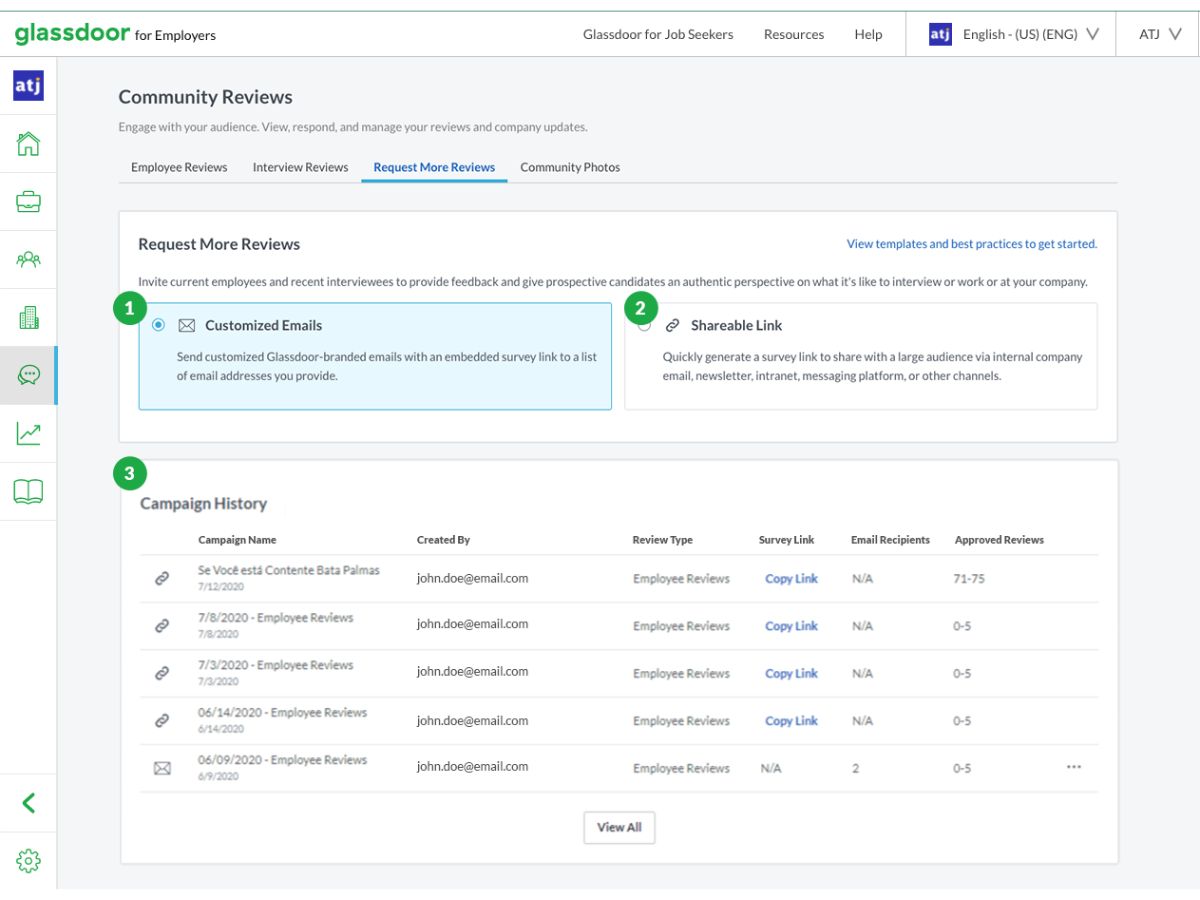Open the ATJ account dropdown
The height and width of the screenshot is (900, 1200).
click(1161, 34)
